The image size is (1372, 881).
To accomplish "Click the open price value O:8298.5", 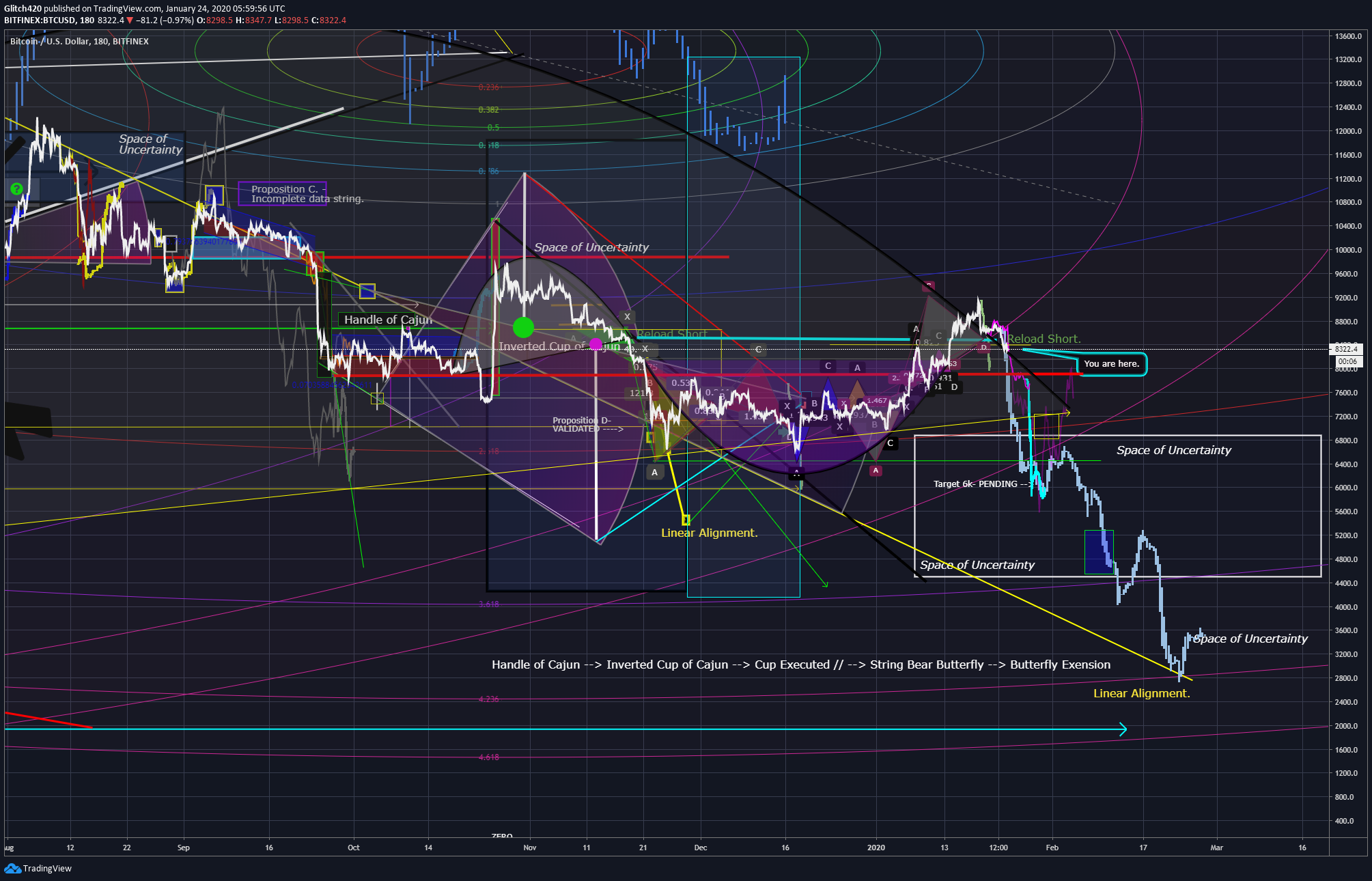I will [x=215, y=20].
